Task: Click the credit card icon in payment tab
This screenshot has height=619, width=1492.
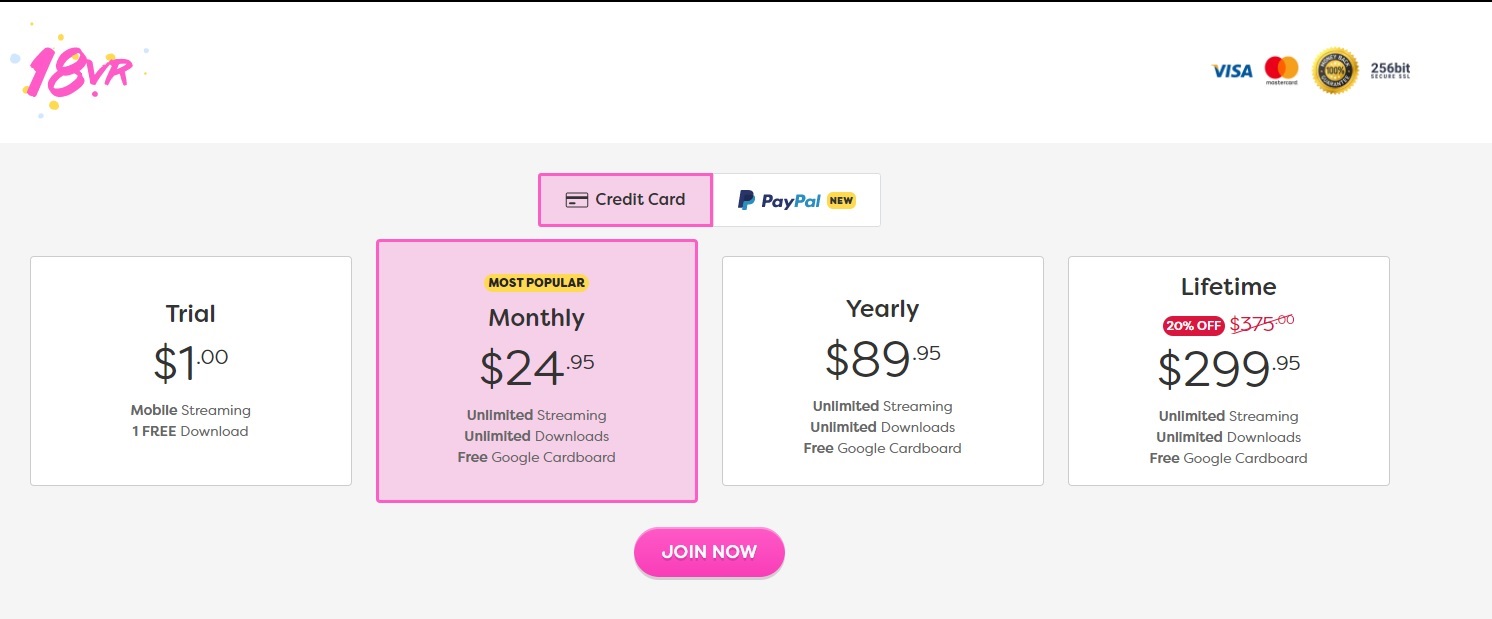Action: [x=576, y=200]
